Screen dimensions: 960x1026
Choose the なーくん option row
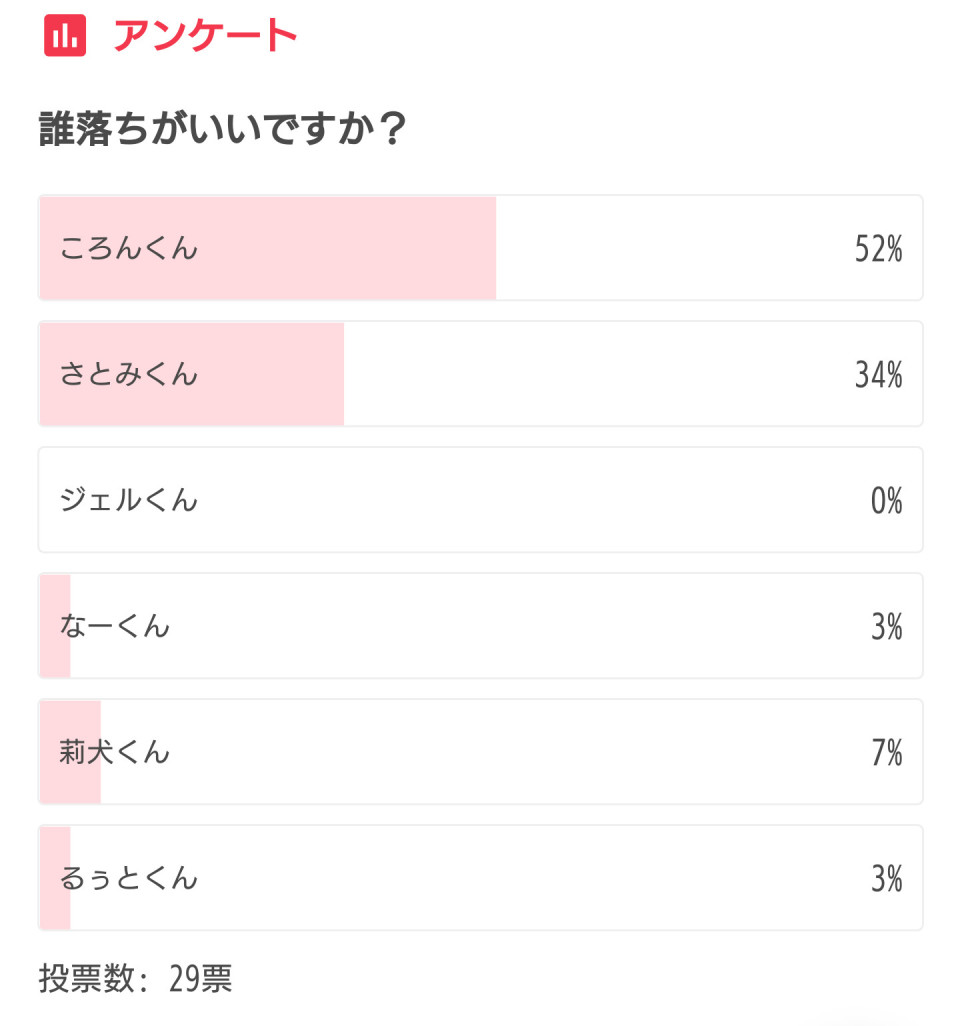click(480, 626)
